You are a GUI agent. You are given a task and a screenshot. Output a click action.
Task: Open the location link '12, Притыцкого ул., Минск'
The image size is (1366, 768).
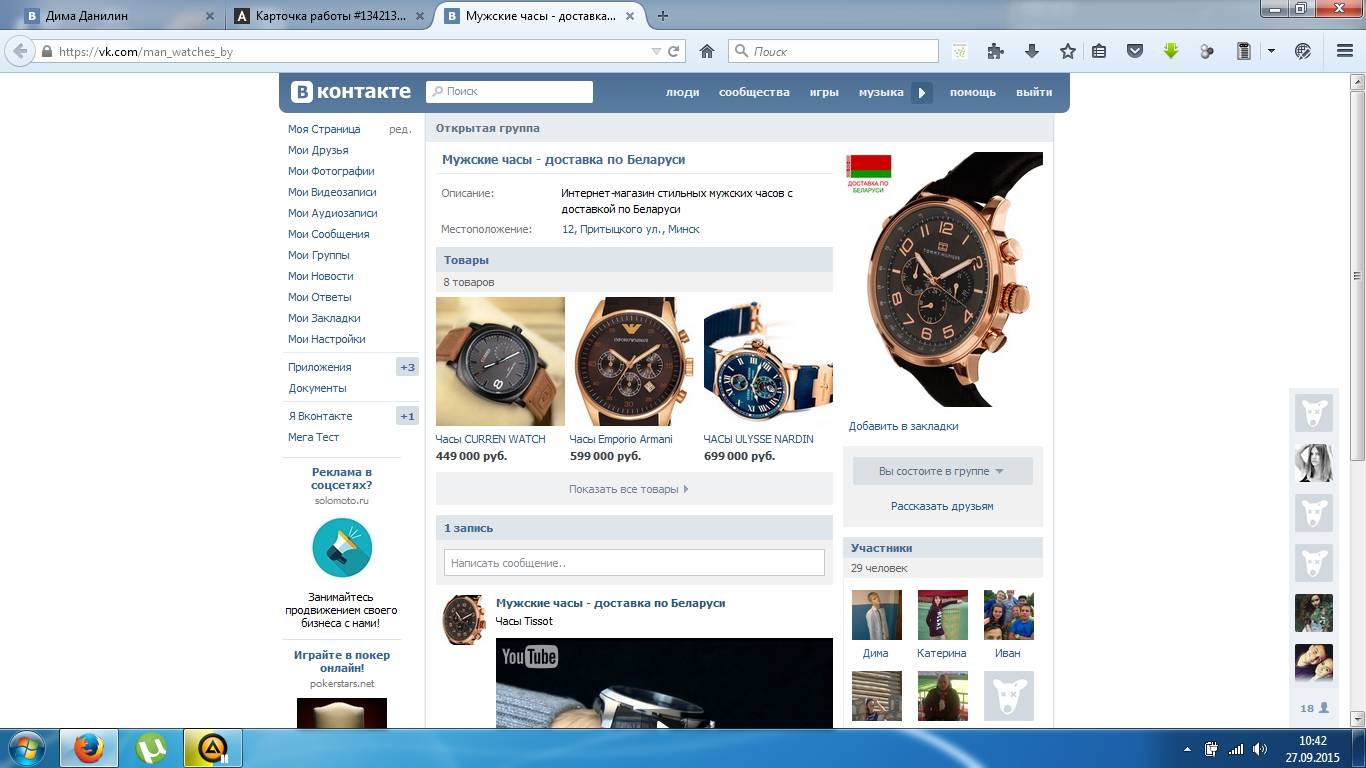(631, 229)
